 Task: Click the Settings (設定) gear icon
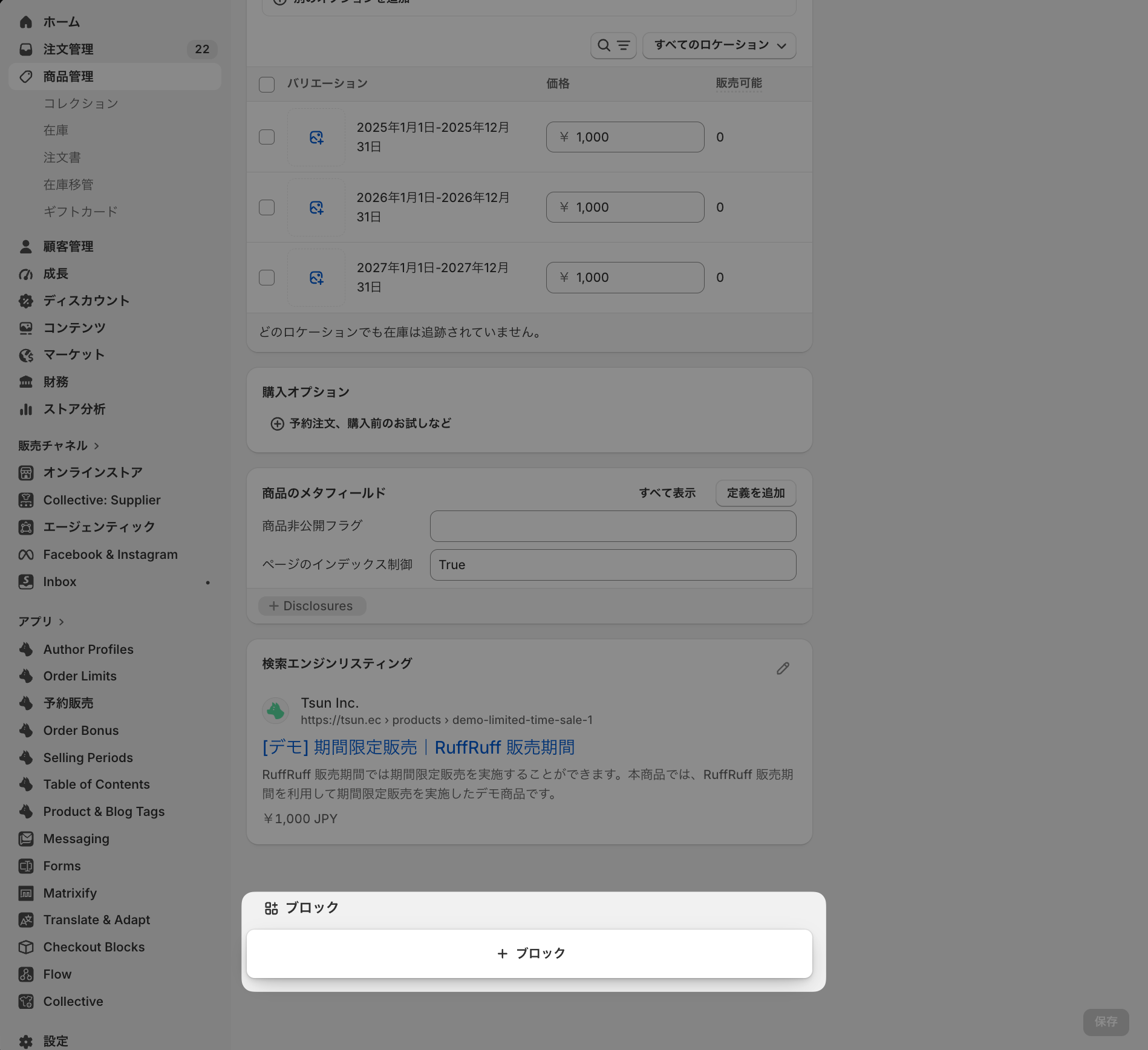(x=25, y=1042)
